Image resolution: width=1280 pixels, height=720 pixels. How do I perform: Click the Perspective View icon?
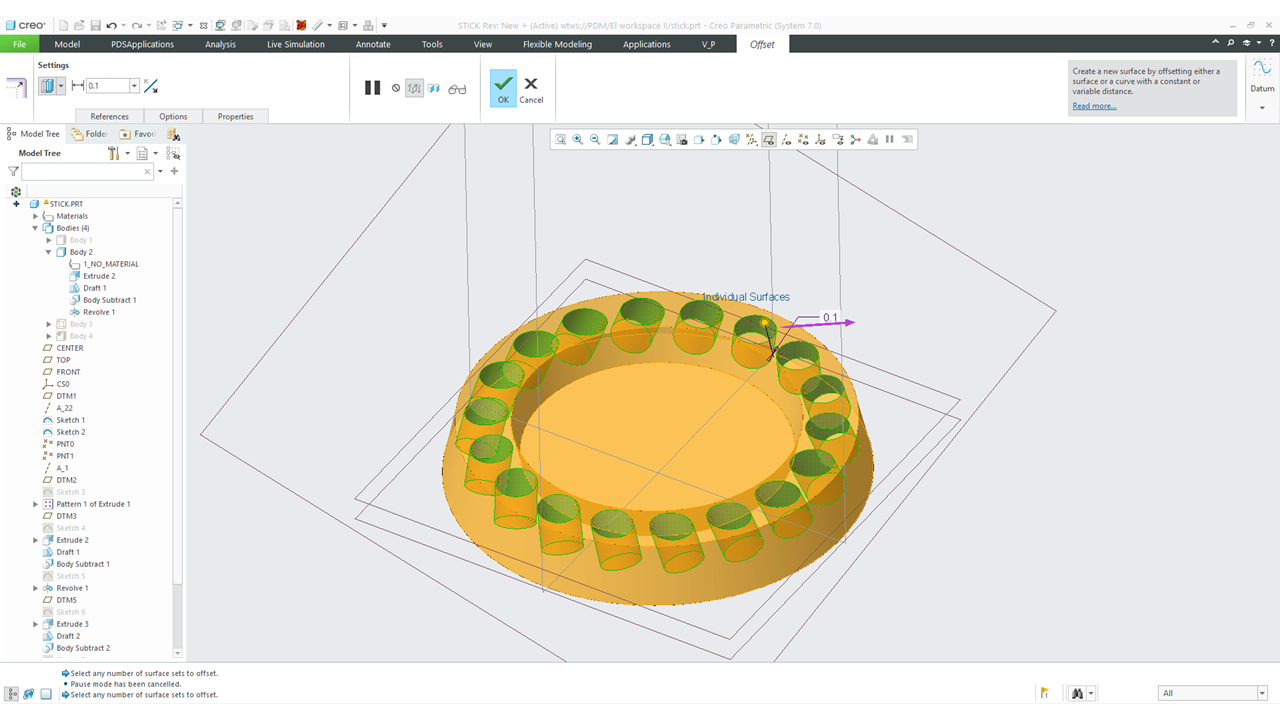[733, 140]
